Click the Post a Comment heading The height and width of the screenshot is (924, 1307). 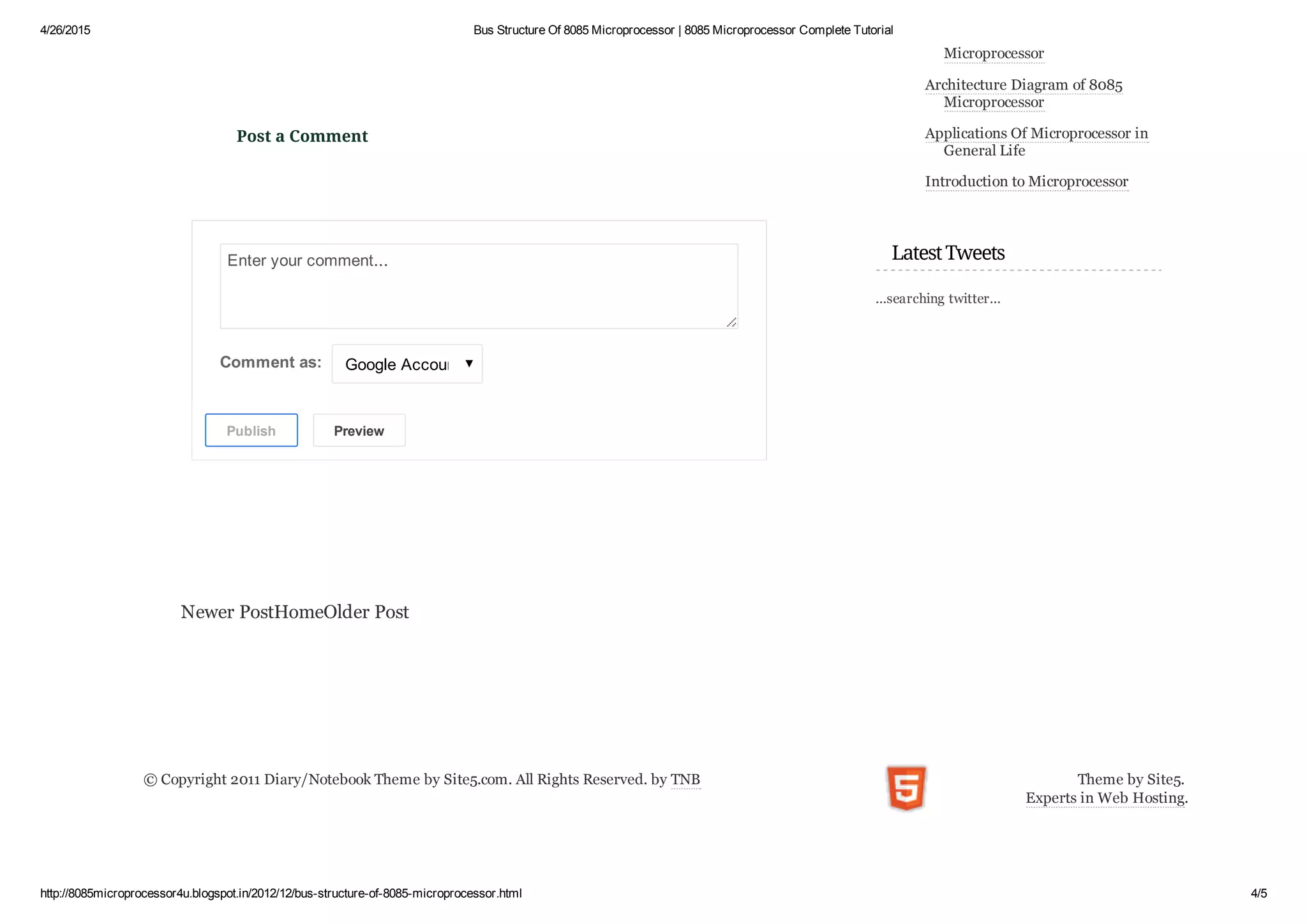coord(302,136)
